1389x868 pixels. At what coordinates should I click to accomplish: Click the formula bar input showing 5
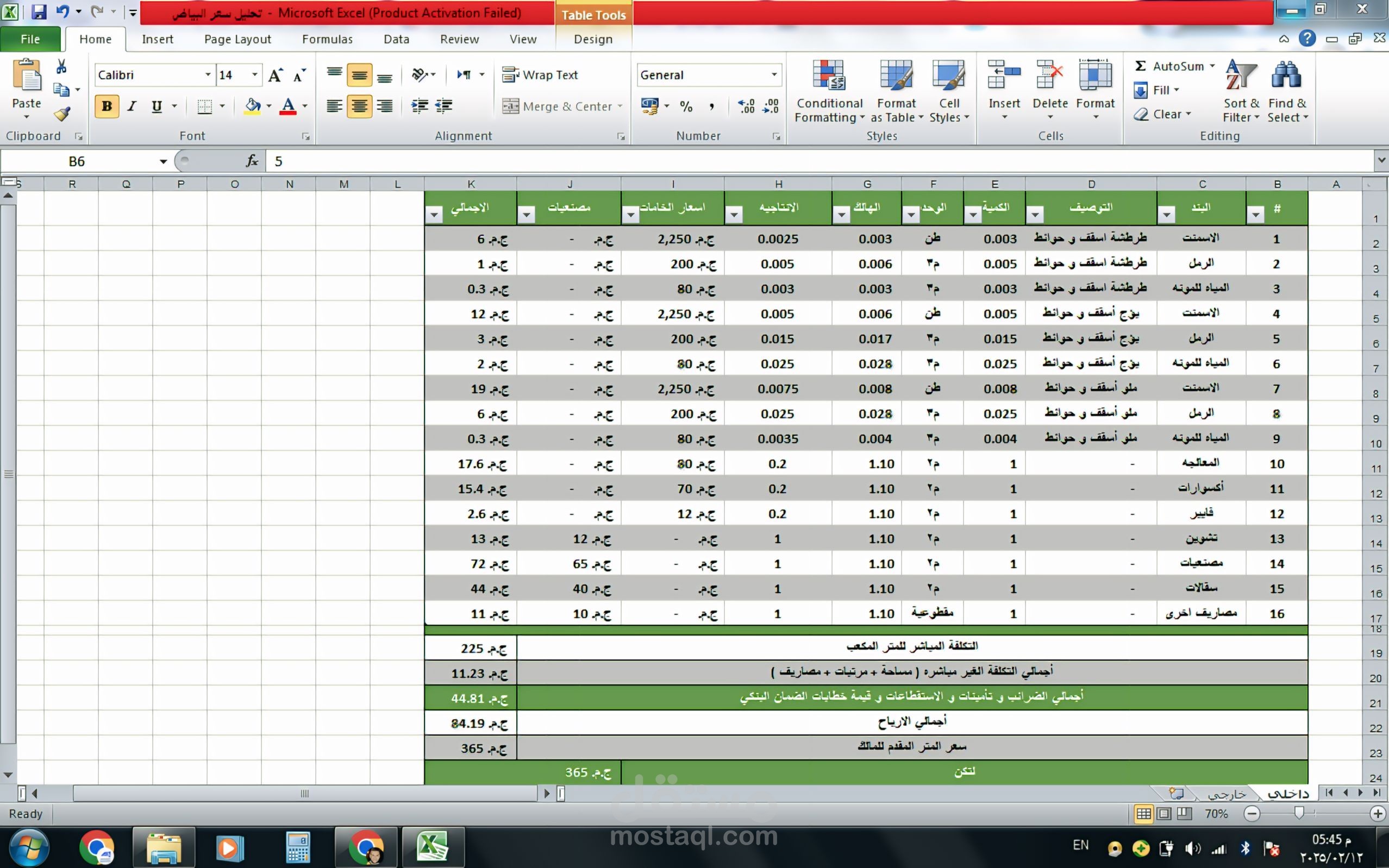pos(819,161)
